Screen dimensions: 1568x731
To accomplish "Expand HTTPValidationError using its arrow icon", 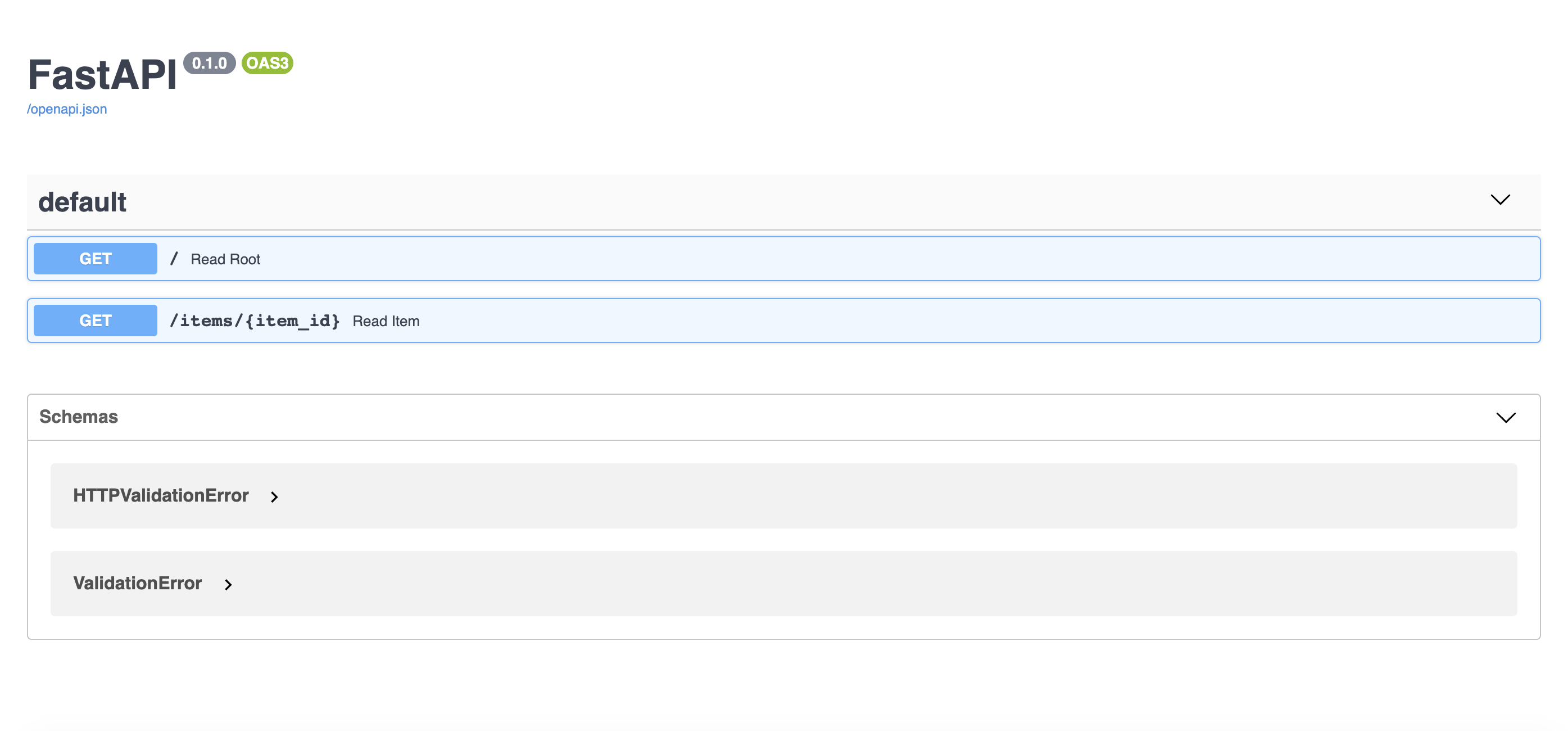I will (274, 497).
